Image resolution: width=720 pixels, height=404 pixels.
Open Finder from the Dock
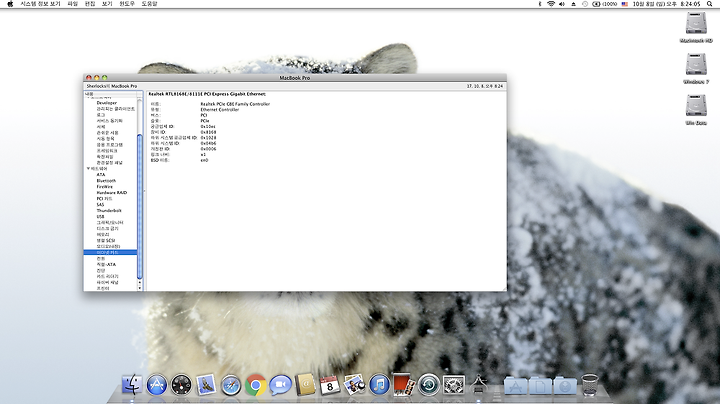click(132, 385)
